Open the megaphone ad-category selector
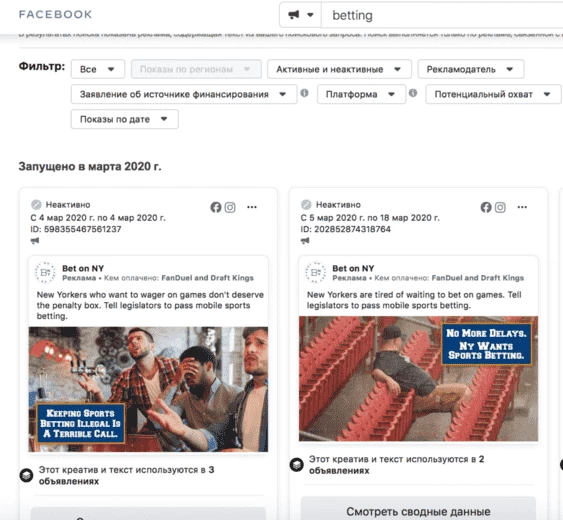The height and width of the screenshot is (520, 563). 301,15
